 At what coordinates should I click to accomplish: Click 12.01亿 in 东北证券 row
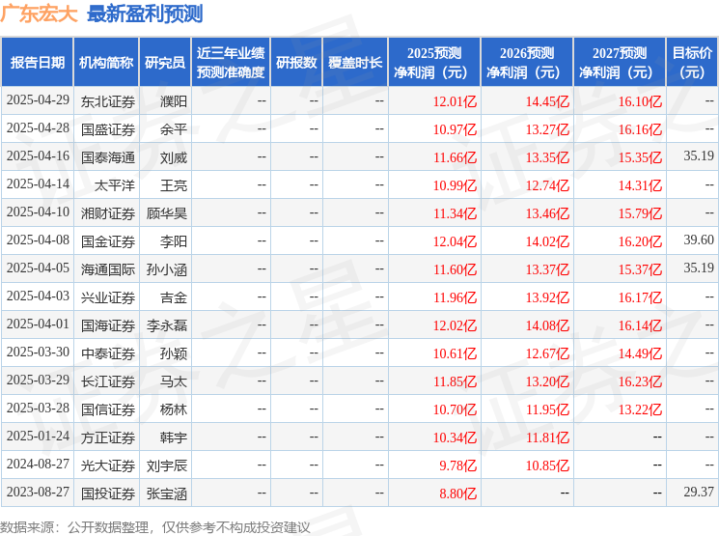(x=455, y=101)
